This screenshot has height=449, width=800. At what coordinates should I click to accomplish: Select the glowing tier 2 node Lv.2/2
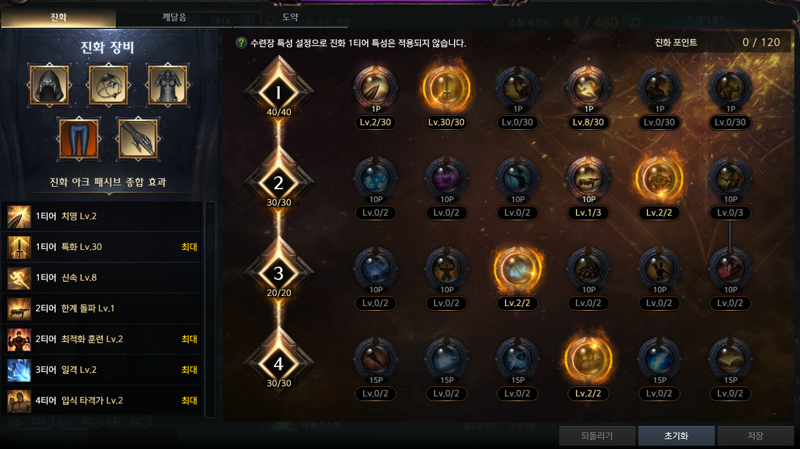659,178
